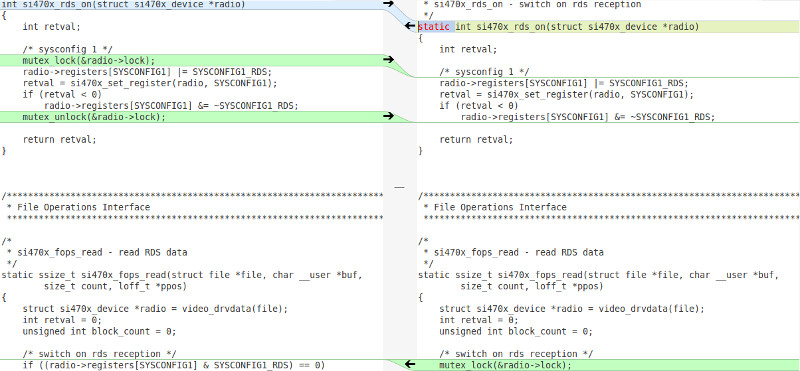Click 'int si470x_rds_on' top line in left pane
Viewport: 800px width, 371px height.
pyautogui.click(x=123, y=4)
